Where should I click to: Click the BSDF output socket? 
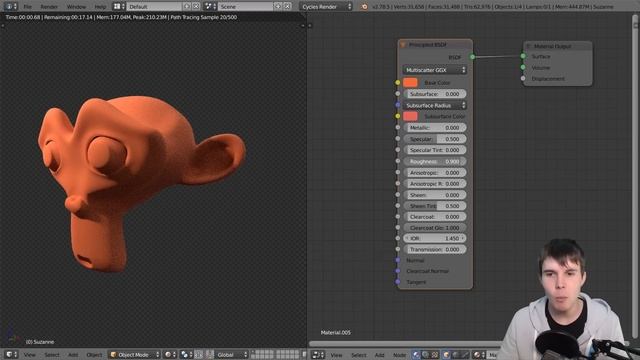click(472, 57)
